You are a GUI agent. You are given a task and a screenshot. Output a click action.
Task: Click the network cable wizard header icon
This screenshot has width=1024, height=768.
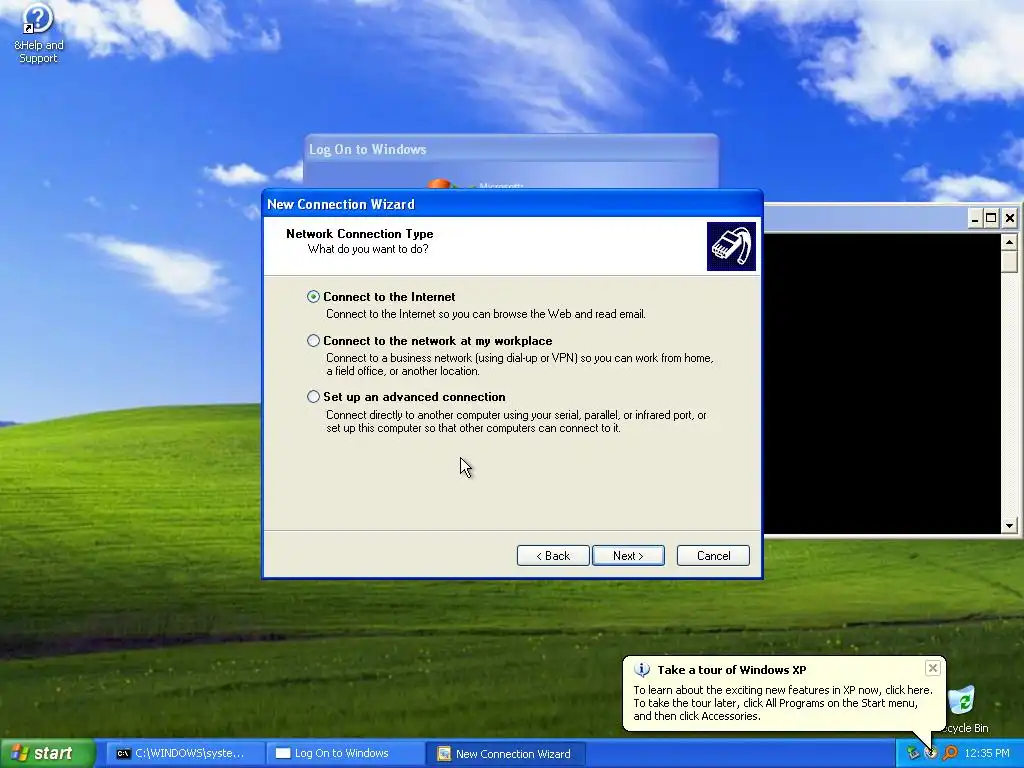(x=731, y=246)
